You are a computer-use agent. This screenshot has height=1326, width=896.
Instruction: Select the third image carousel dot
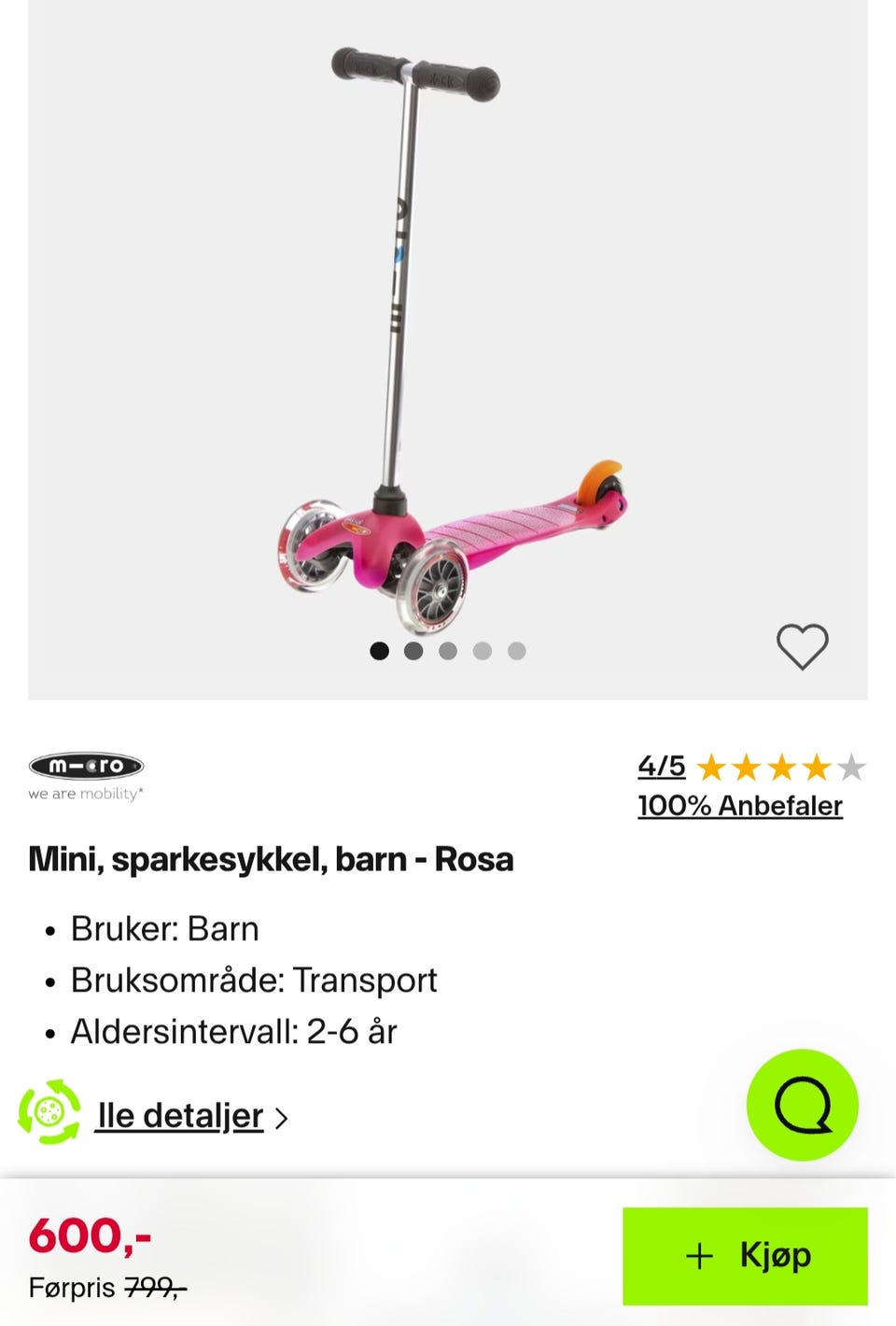point(448,651)
